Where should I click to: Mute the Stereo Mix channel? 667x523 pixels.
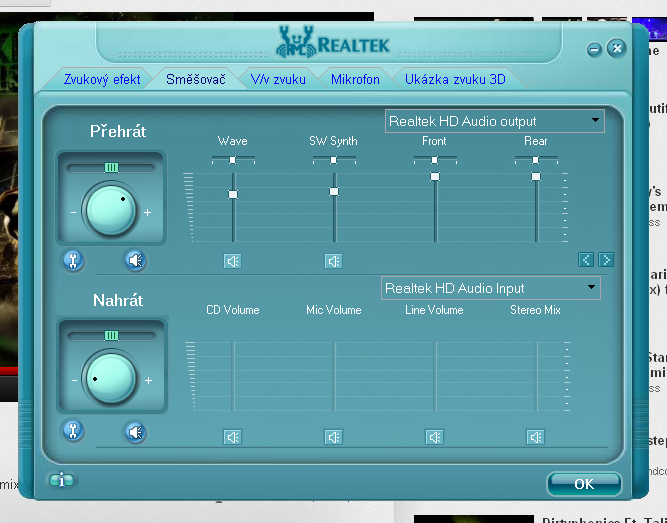(536, 437)
